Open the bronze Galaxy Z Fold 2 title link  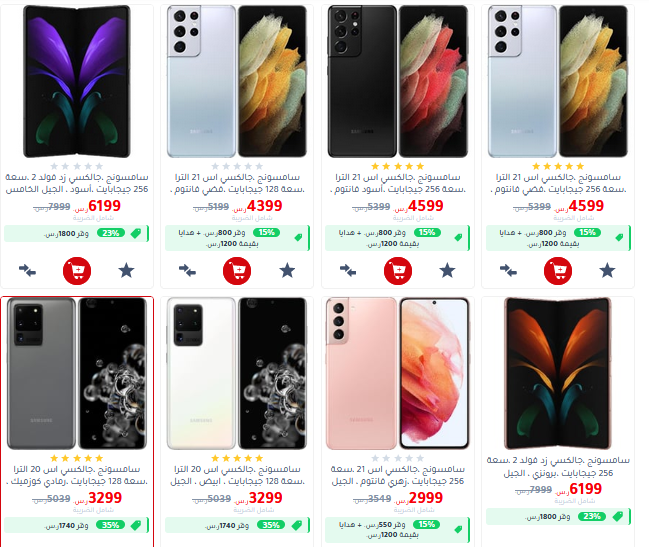tap(558, 467)
